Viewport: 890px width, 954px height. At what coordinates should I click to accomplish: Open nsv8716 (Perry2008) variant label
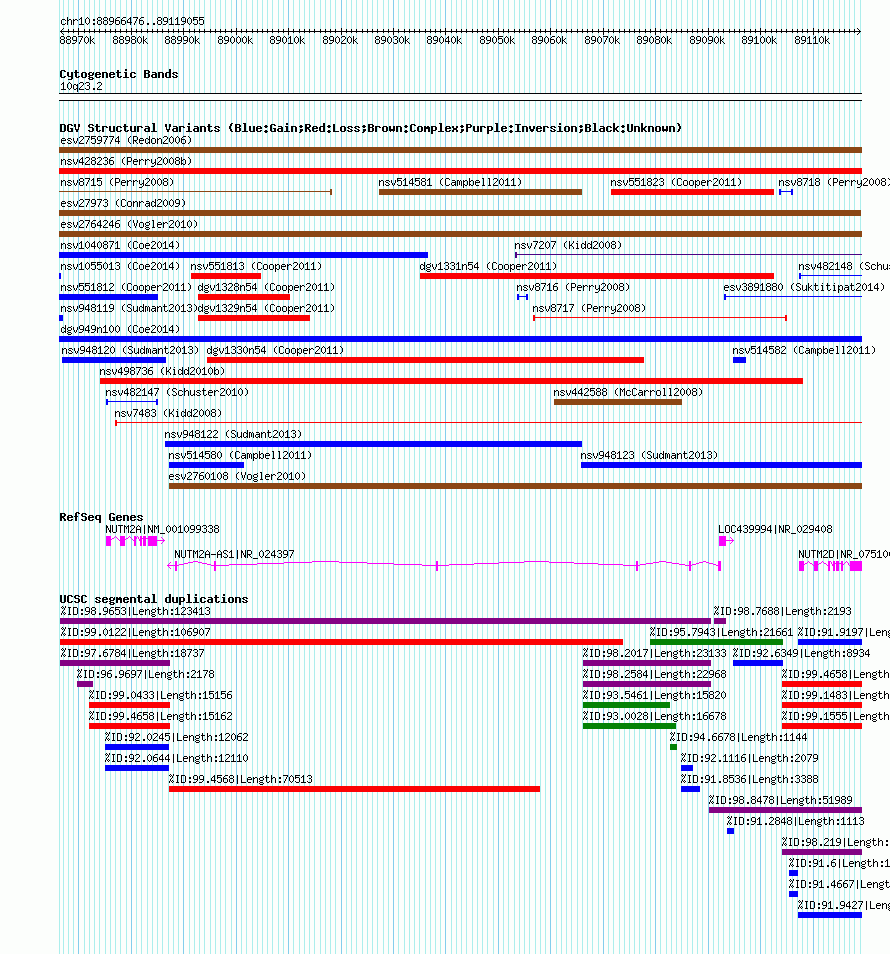click(573, 287)
